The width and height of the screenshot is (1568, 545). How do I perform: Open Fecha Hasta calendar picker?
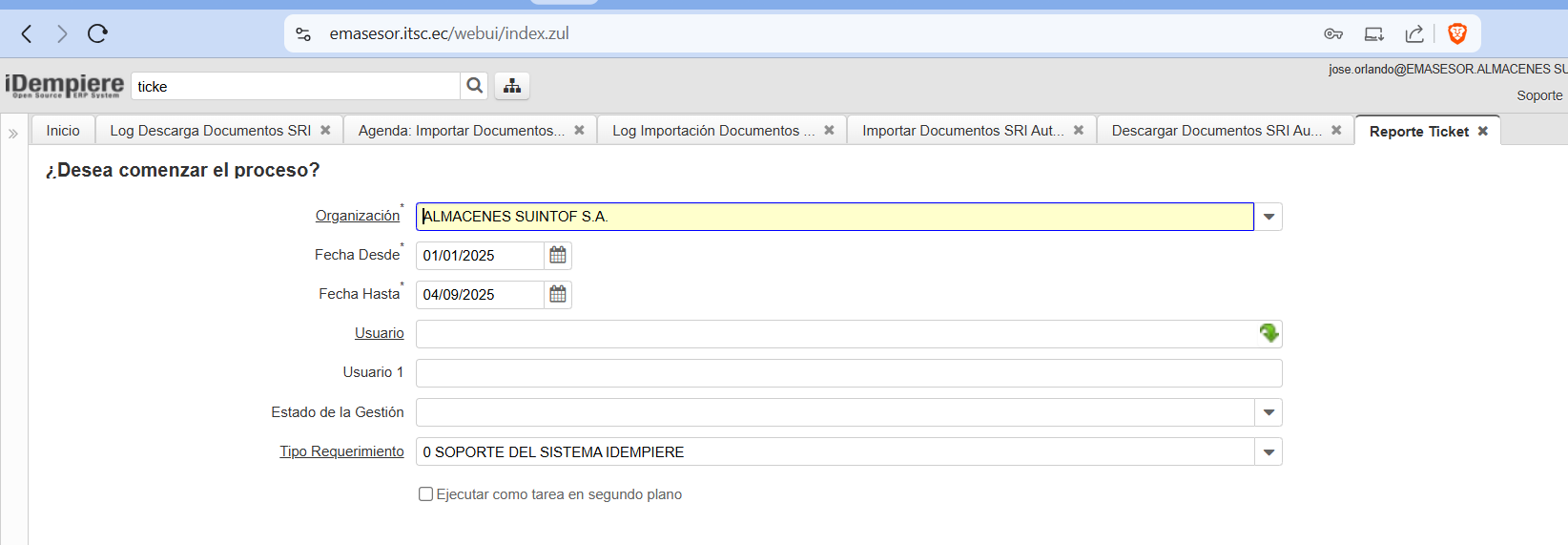pyautogui.click(x=558, y=295)
